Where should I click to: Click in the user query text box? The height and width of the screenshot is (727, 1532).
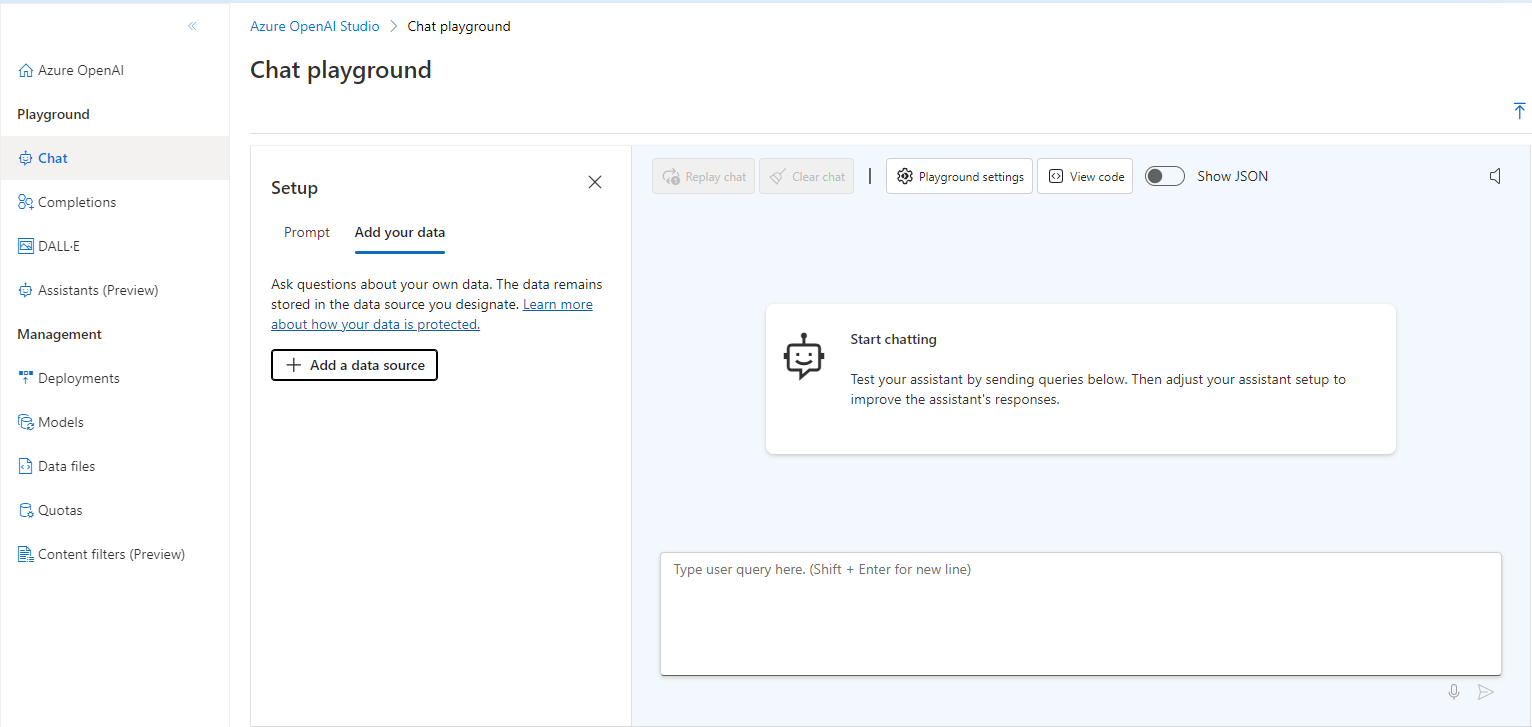1081,614
